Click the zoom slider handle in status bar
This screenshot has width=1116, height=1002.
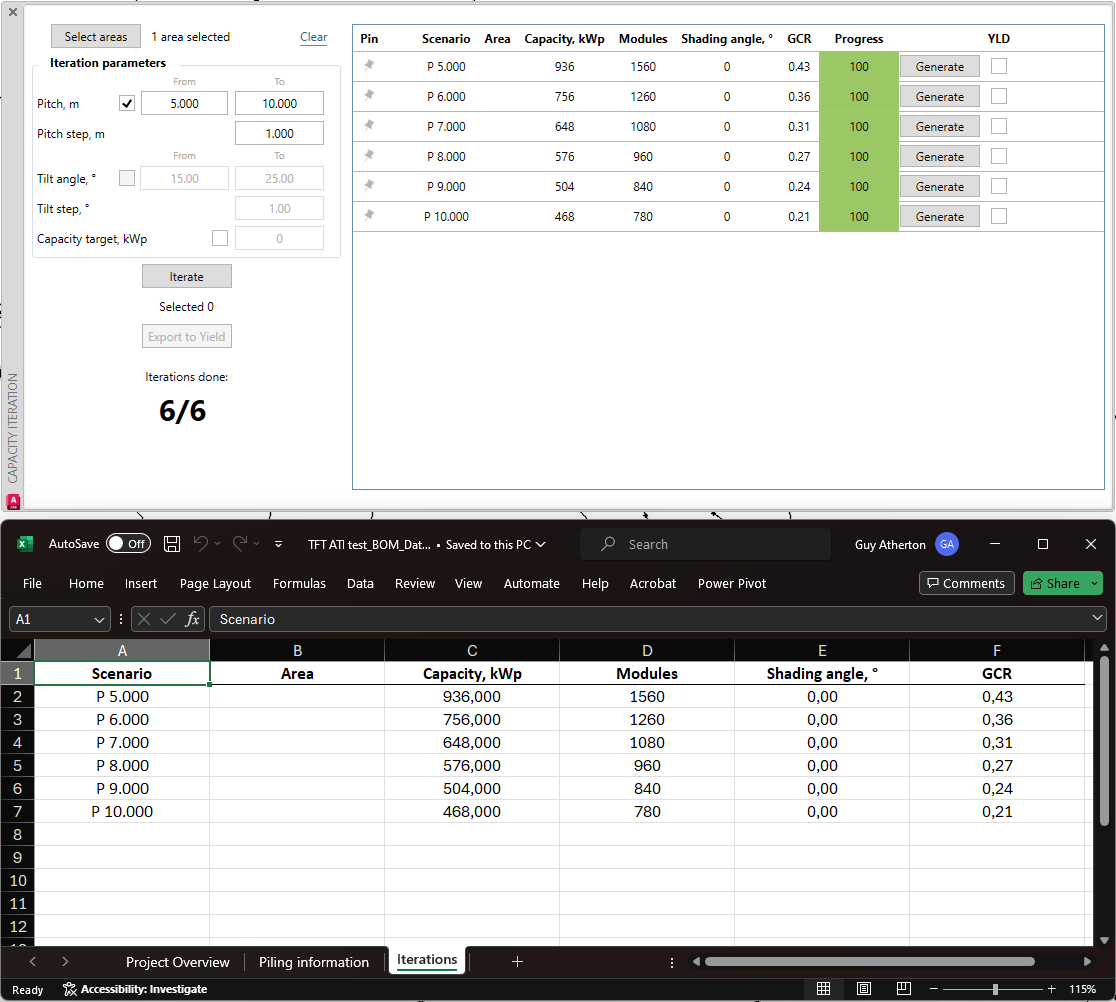coord(995,989)
